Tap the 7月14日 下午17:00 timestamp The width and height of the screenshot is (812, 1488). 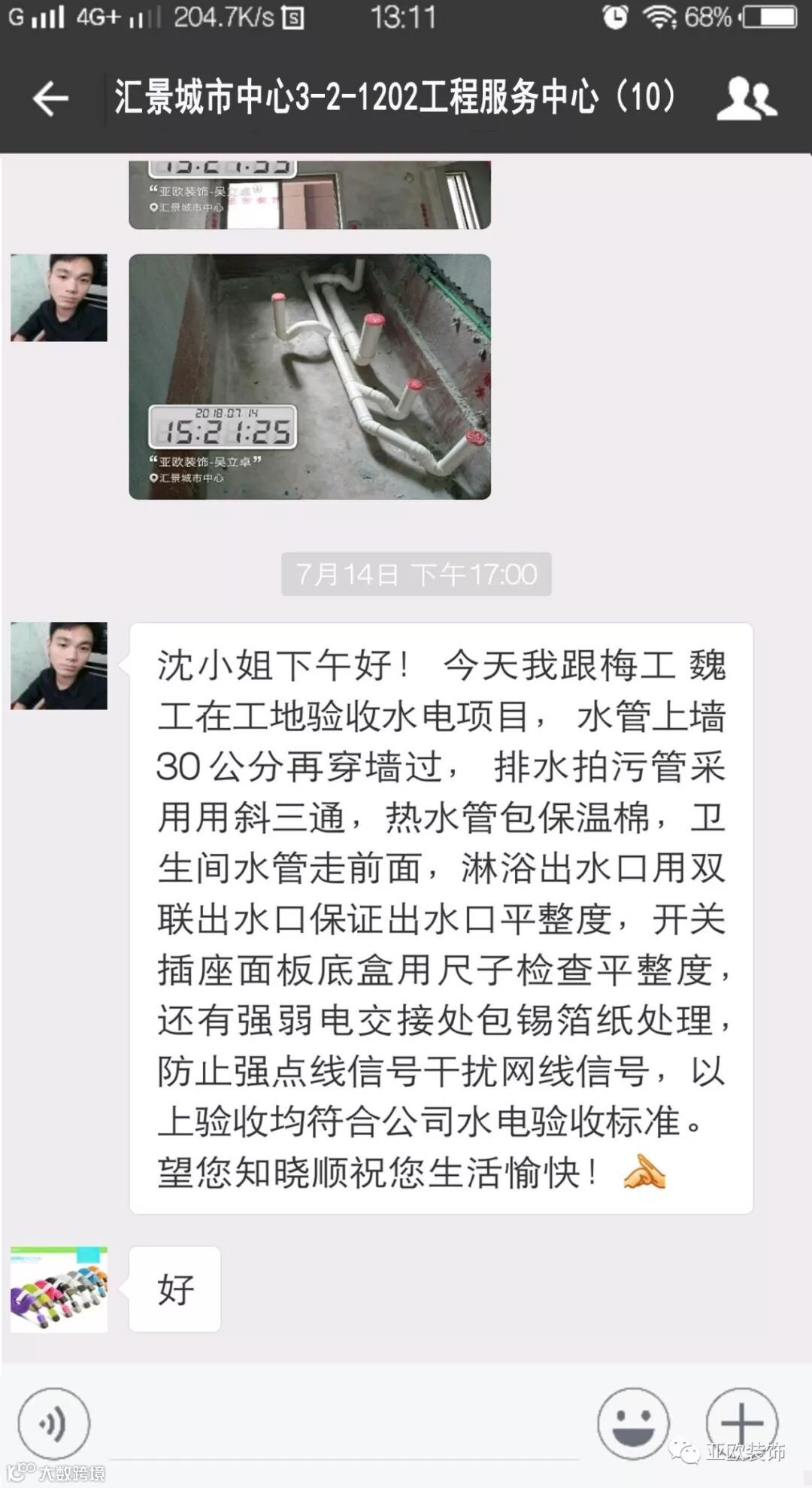tap(417, 574)
